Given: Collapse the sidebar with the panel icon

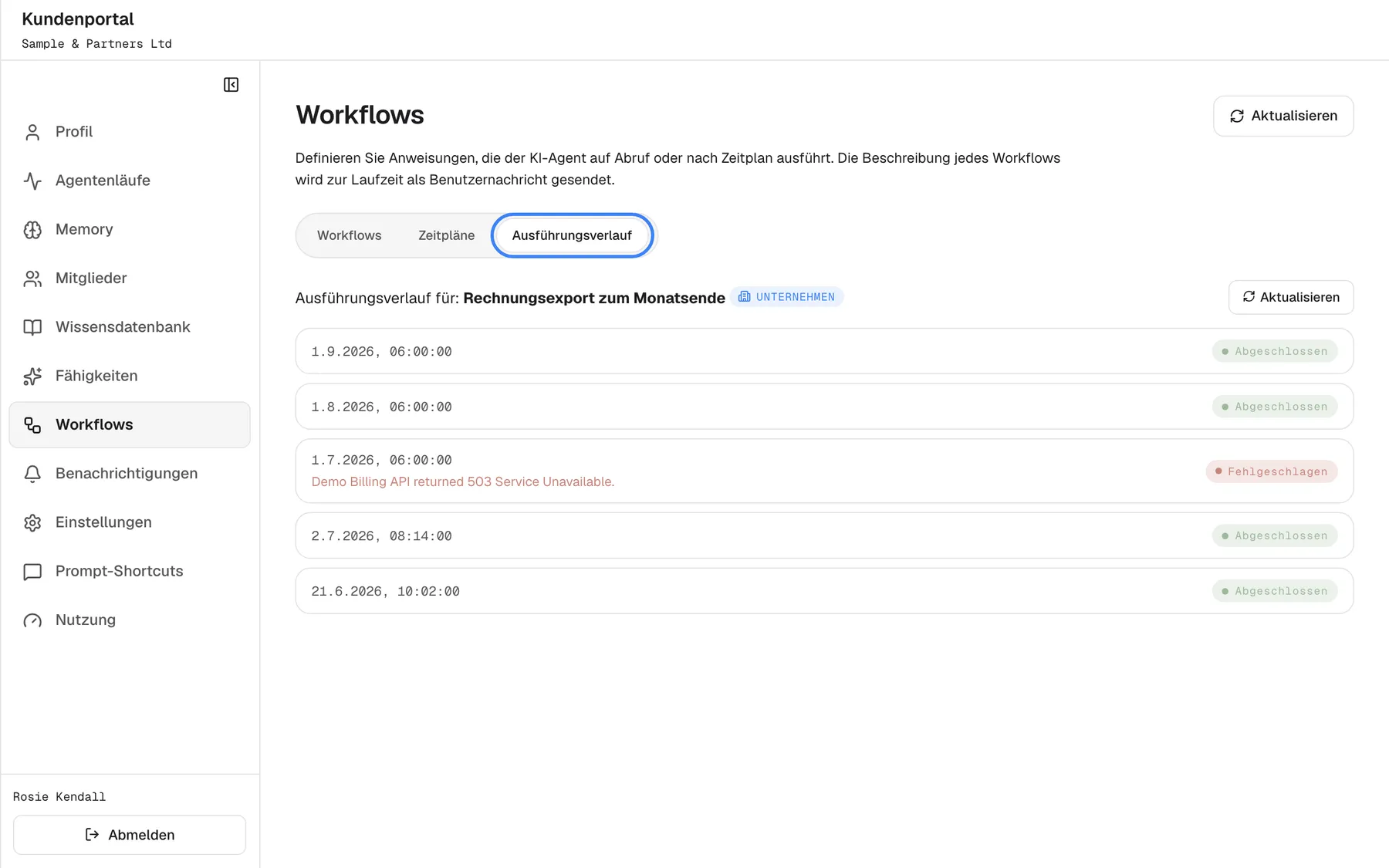Looking at the screenshot, I should pyautogui.click(x=231, y=85).
